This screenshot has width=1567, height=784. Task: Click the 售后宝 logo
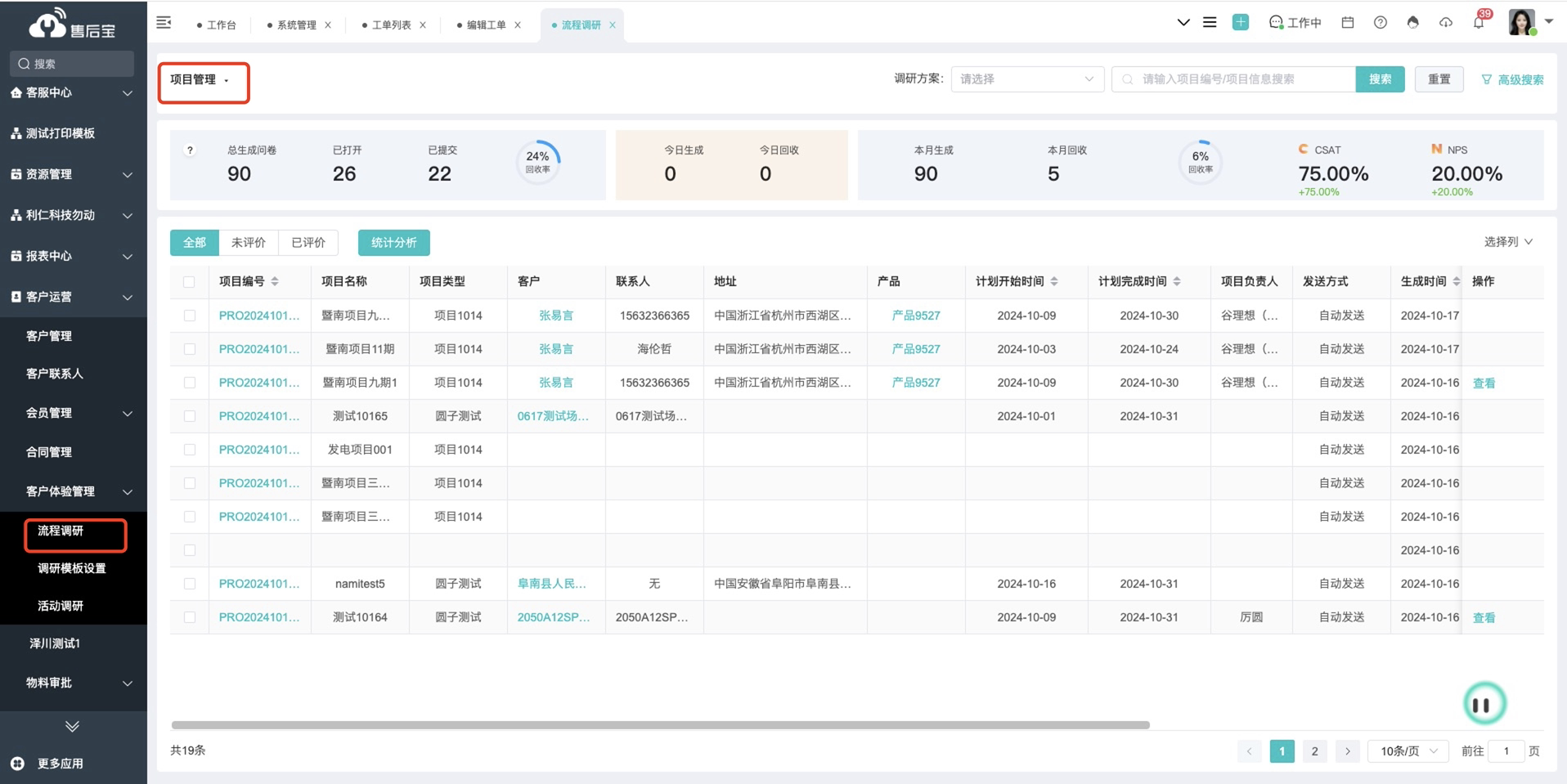point(72,25)
